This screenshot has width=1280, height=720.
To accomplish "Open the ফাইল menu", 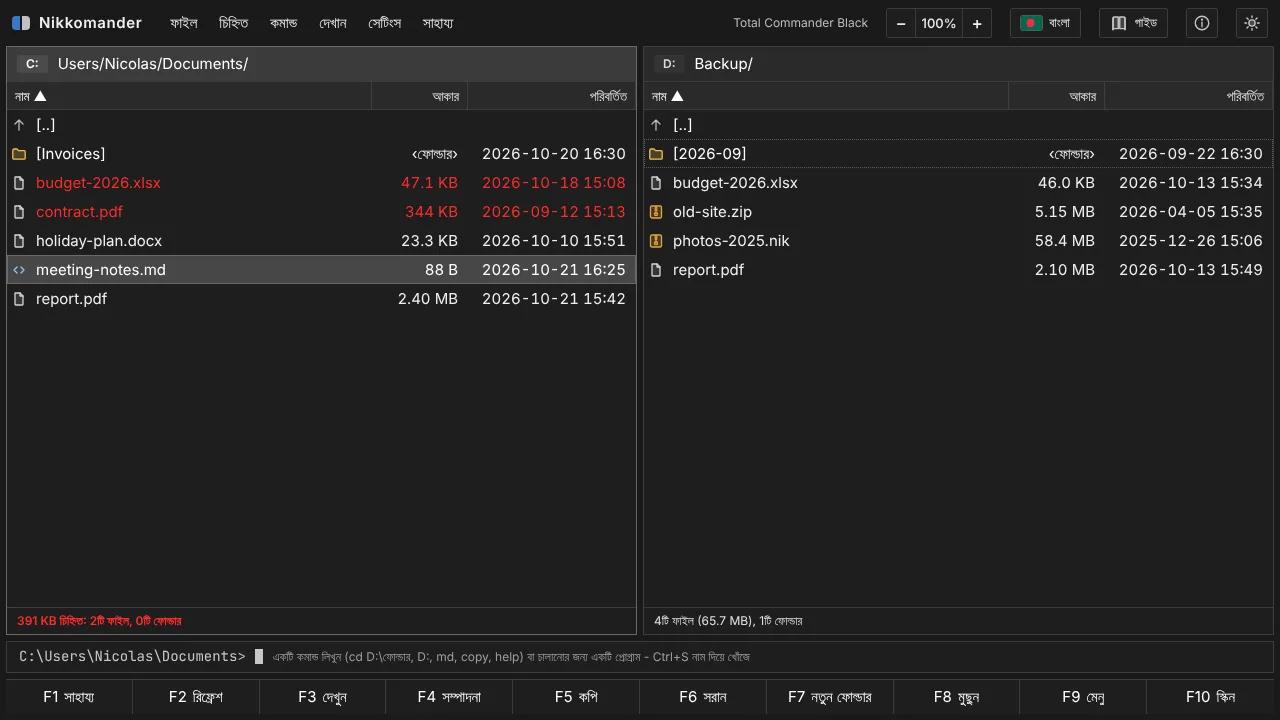I will coord(183,23).
